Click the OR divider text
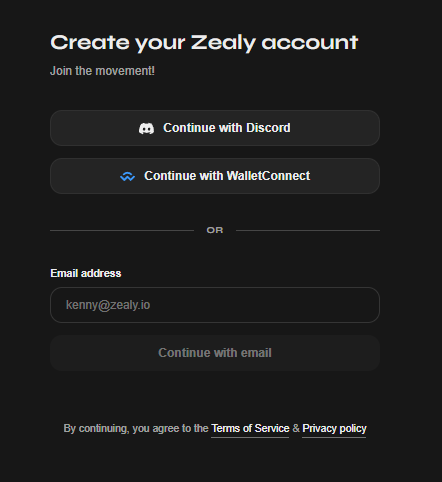442x482 pixels. [x=215, y=230]
